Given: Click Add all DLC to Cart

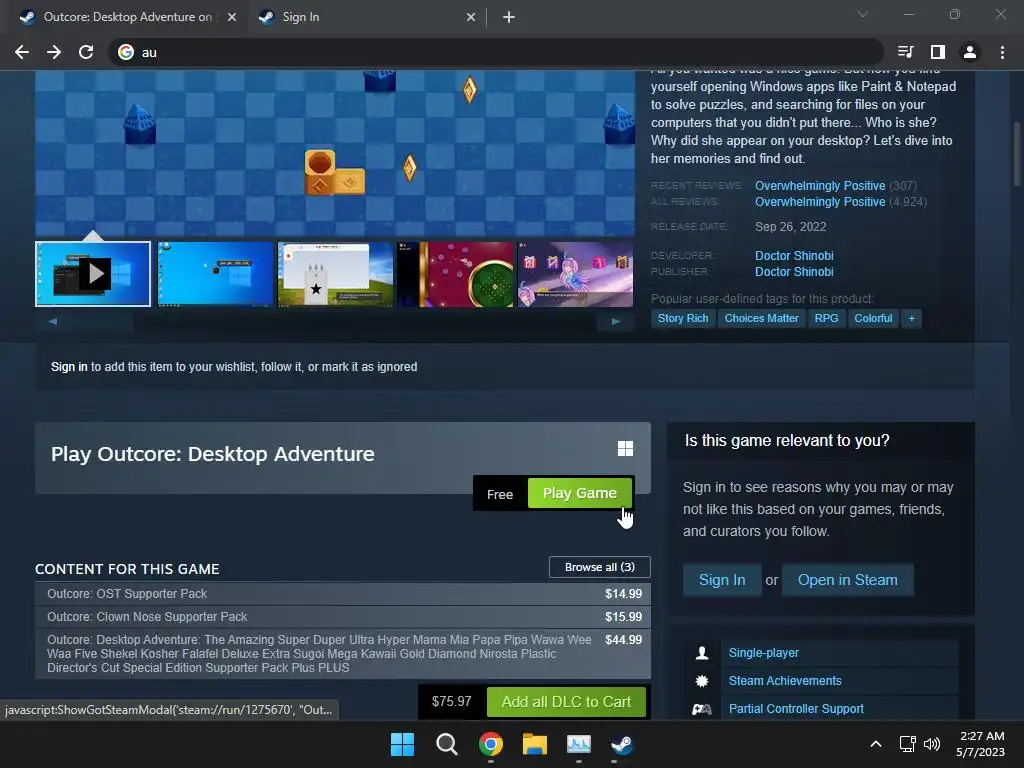Looking at the screenshot, I should (x=566, y=701).
